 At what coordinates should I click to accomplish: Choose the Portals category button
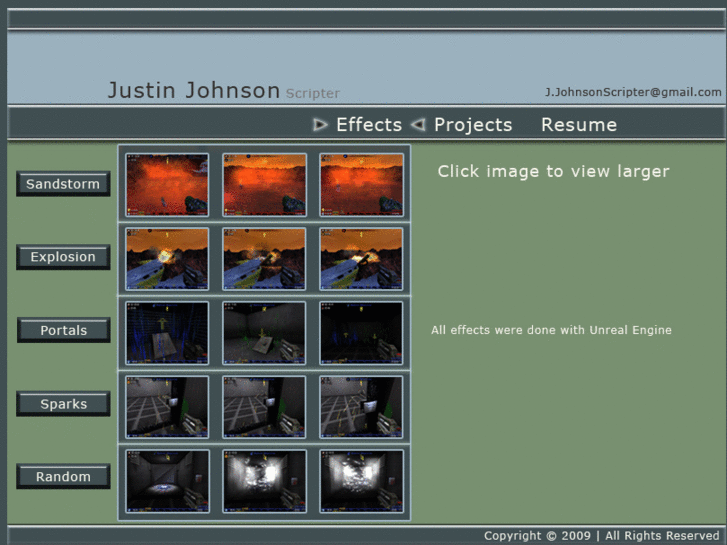[x=64, y=330]
